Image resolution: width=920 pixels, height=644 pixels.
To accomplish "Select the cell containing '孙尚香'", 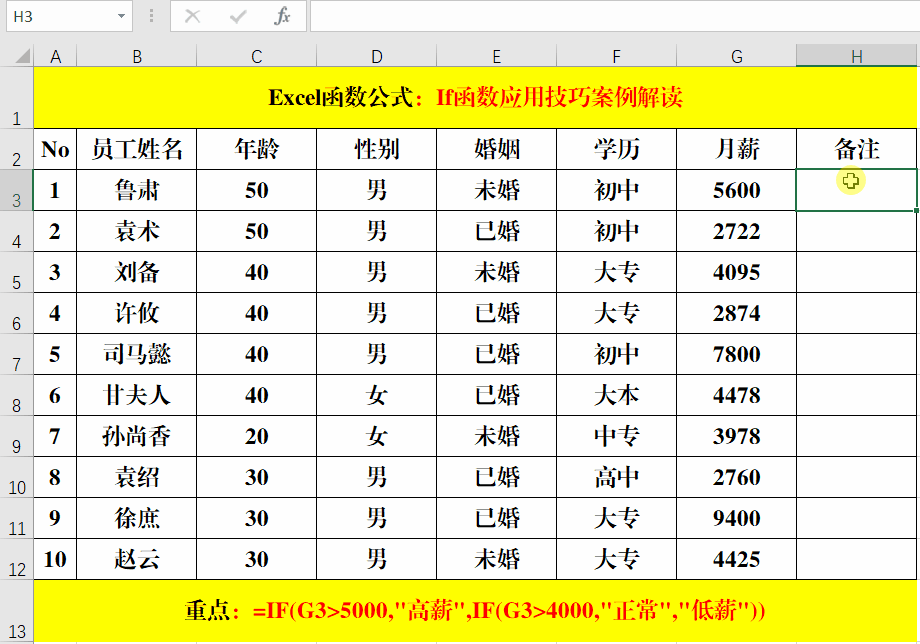I will coord(137,436).
